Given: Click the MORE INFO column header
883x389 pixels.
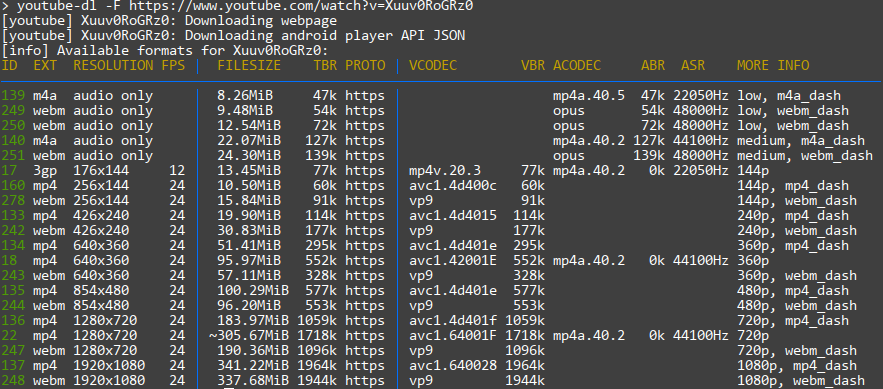Looking at the screenshot, I should pos(773,65).
